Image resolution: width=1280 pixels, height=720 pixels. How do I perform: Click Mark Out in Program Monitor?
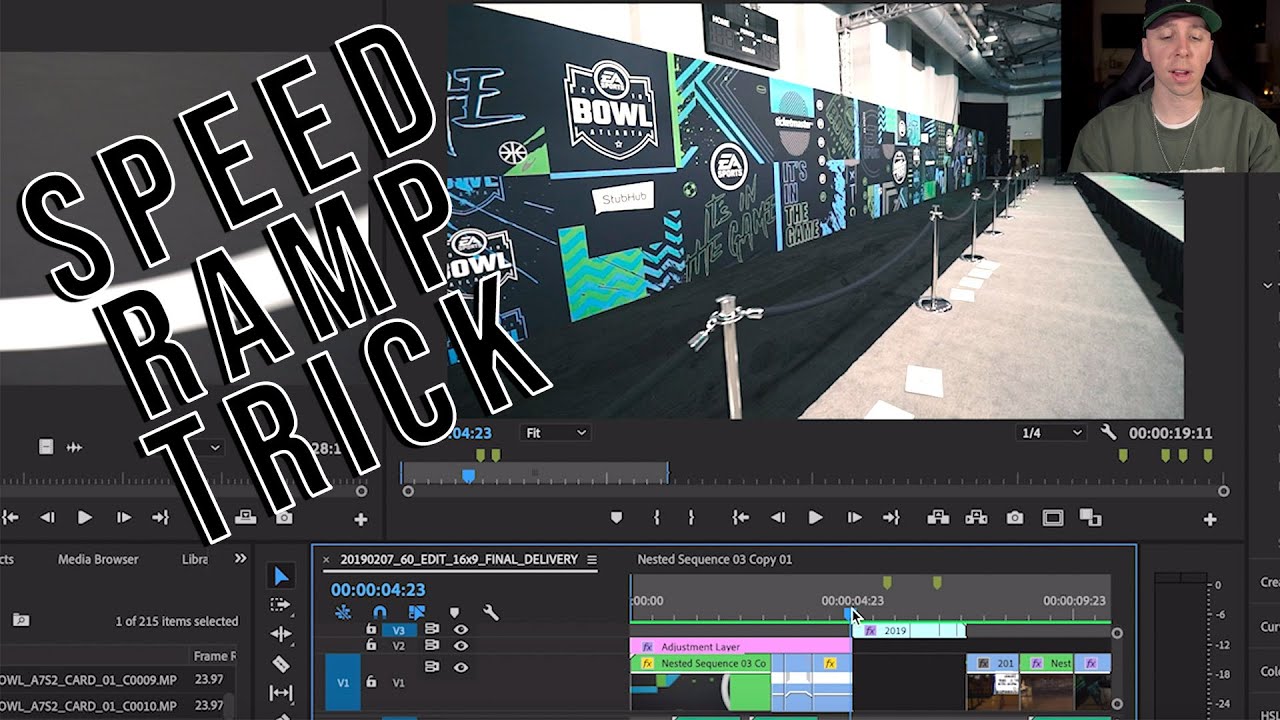pyautogui.click(x=691, y=517)
